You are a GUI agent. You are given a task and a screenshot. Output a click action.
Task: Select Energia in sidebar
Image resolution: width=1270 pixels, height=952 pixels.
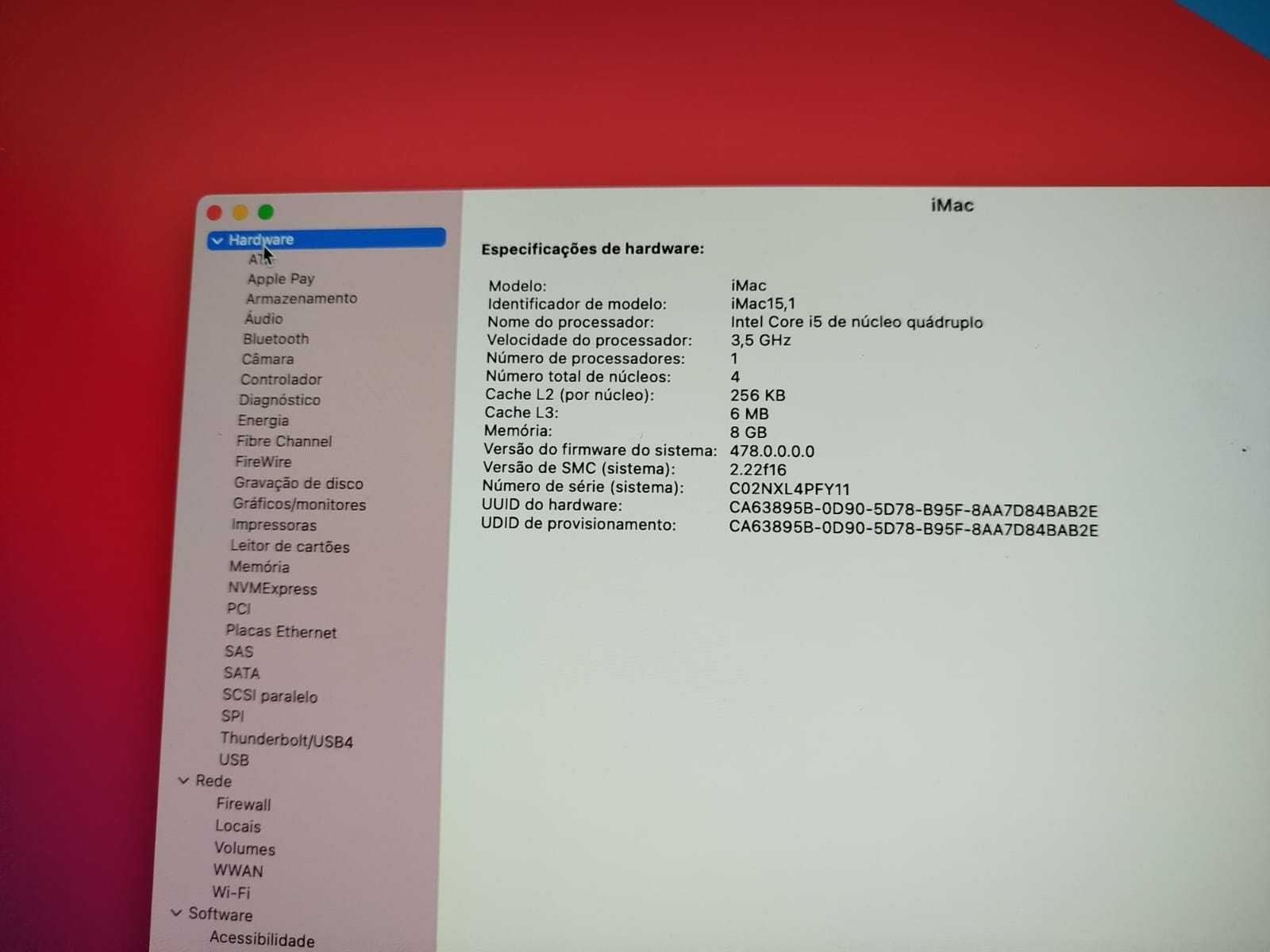coord(263,420)
